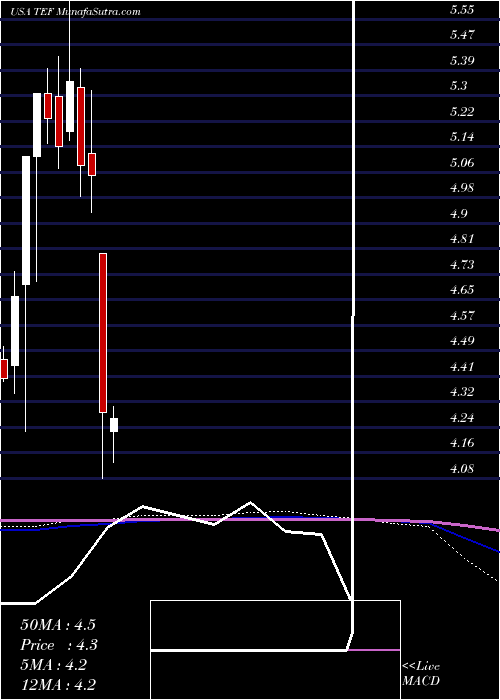Viewport: 500px width, 700px height.
Task: Click the tall red candlestick falling to 4.3
Action: (103, 333)
